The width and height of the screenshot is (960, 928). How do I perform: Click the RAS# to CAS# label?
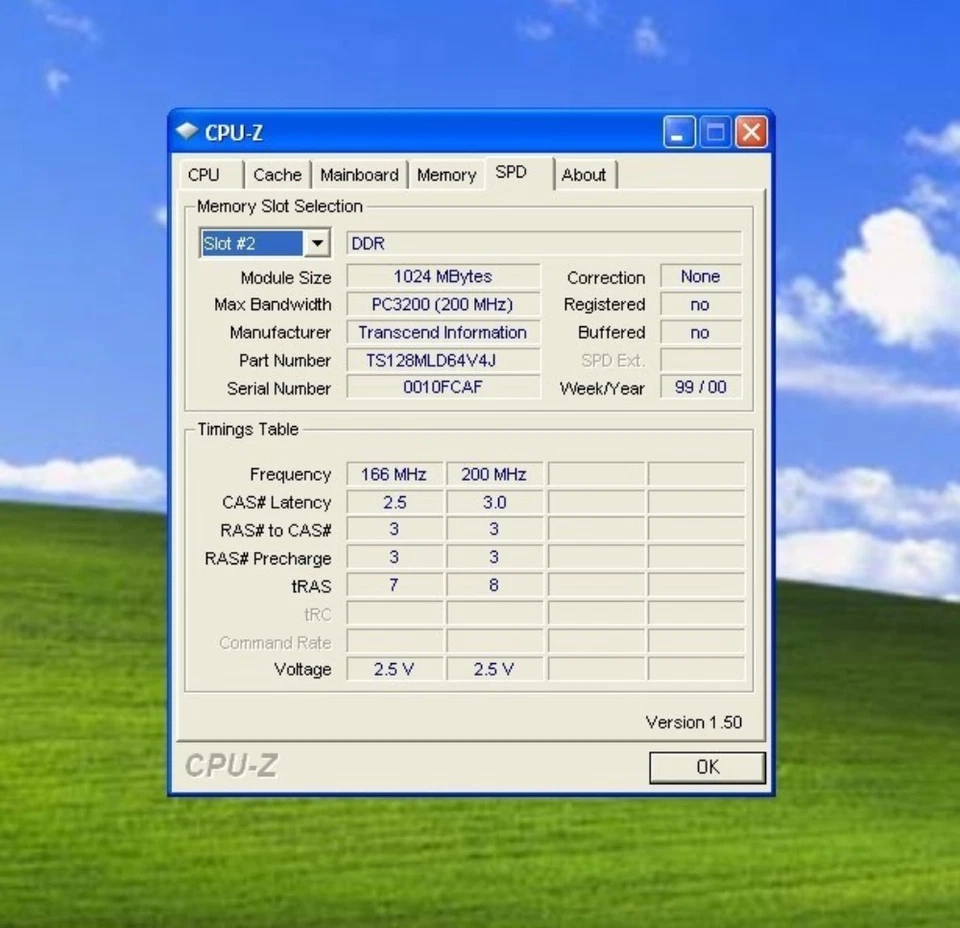pyautogui.click(x=276, y=530)
